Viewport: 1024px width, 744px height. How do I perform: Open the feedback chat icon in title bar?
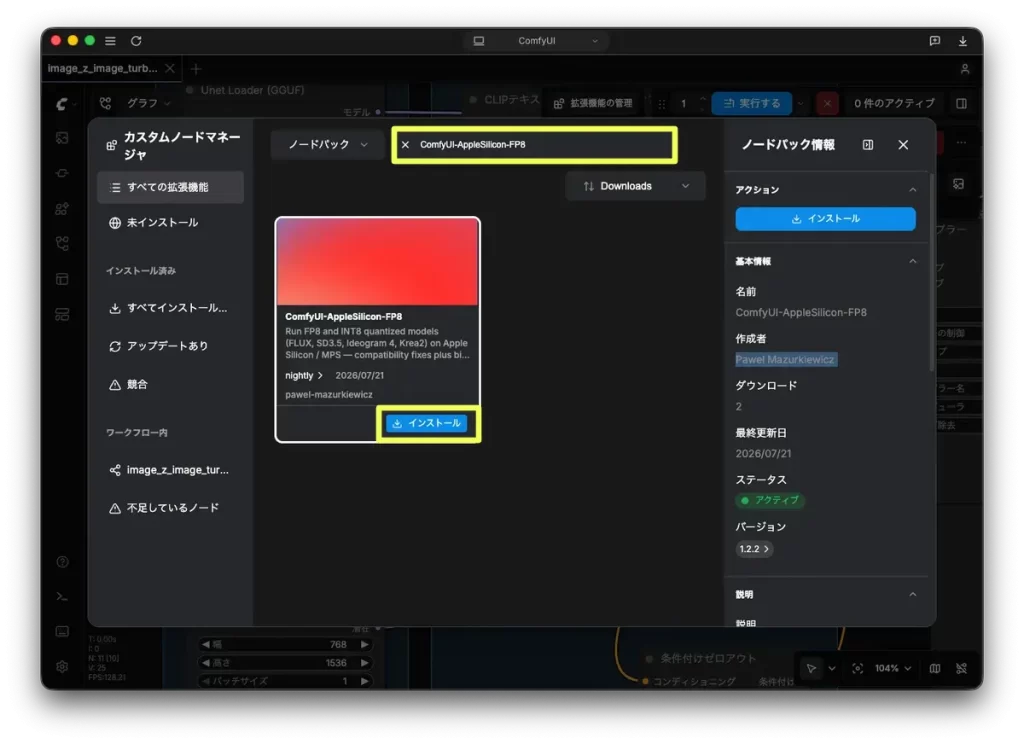[935, 40]
